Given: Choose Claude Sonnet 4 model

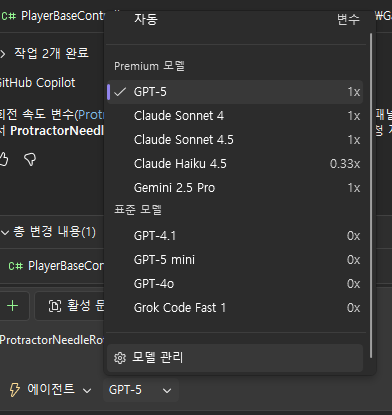Looking at the screenshot, I should click(235, 116).
